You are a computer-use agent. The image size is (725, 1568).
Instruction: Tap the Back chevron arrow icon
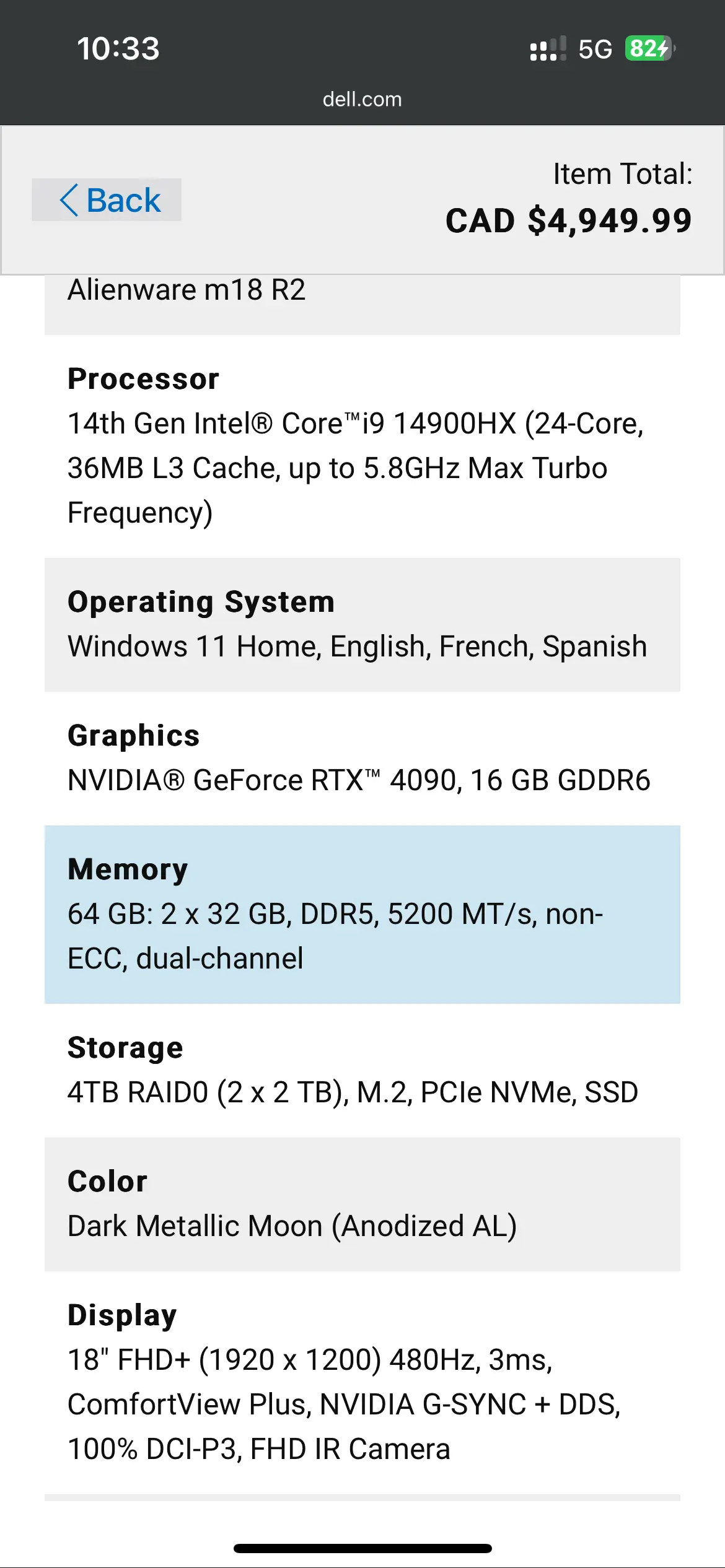pyautogui.click(x=69, y=200)
